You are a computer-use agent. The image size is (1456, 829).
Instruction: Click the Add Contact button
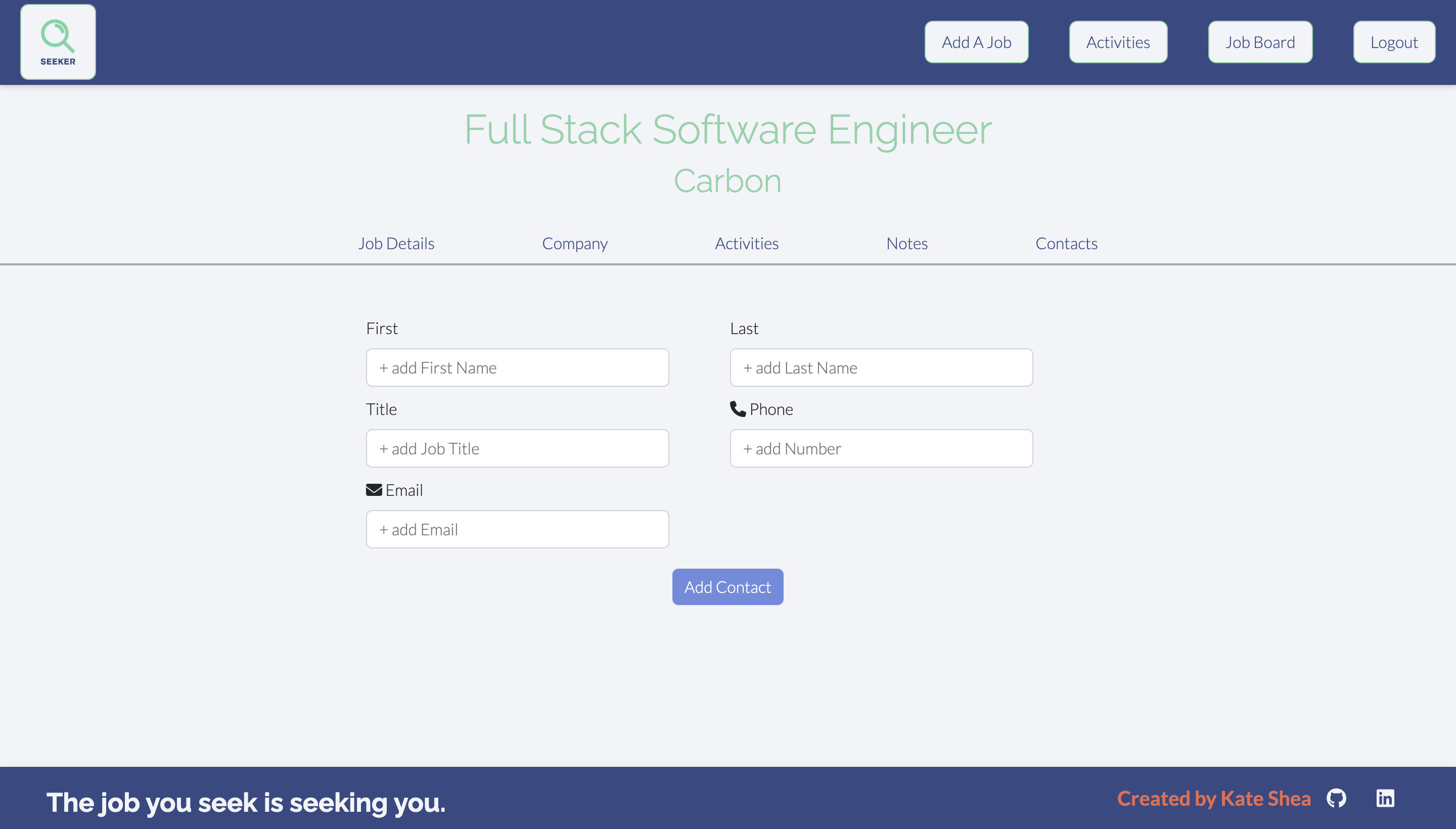(x=727, y=586)
